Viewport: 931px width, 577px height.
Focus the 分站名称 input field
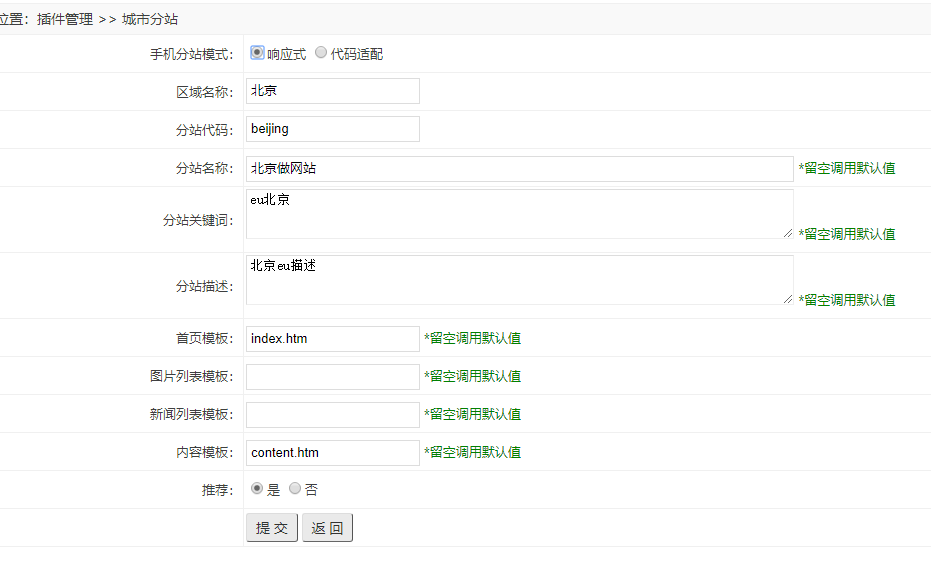click(x=520, y=169)
